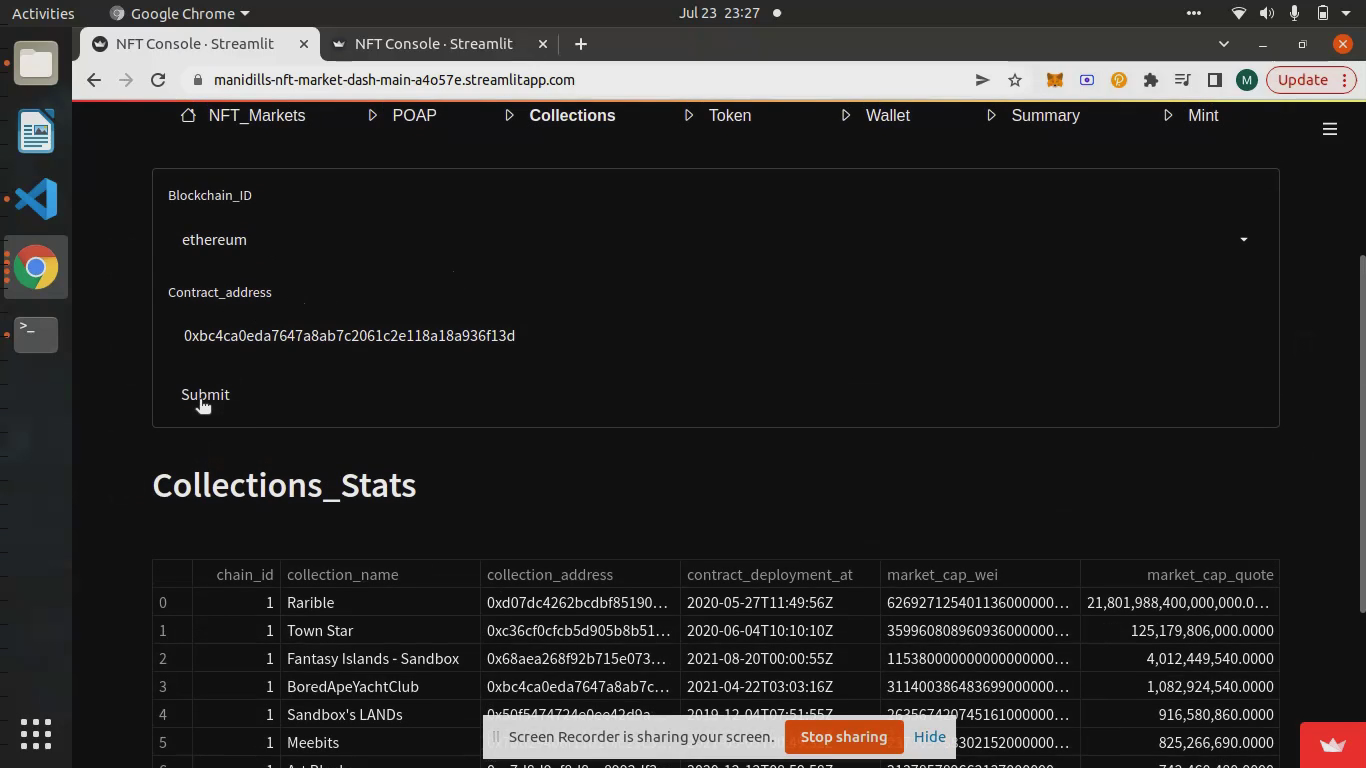Screen dimensions: 1366x768
Task: Select the Sandbox's LANDs cell
Action: pyautogui.click(x=381, y=715)
